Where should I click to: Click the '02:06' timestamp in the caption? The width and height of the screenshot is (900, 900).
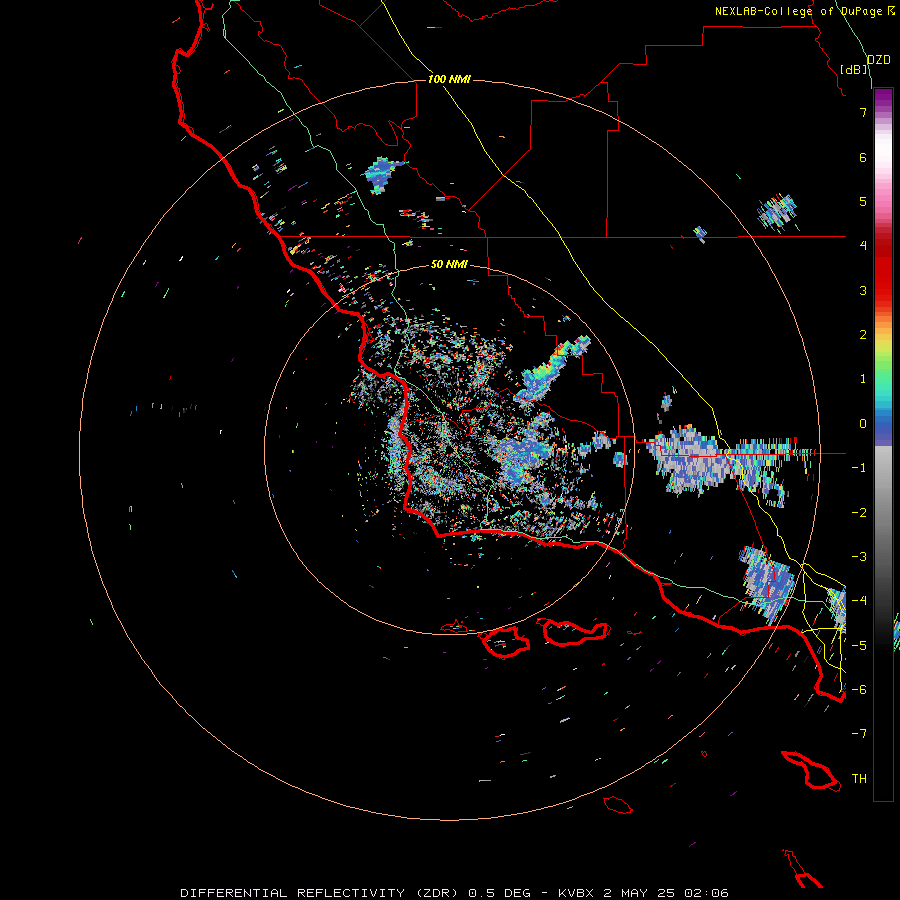pyautogui.click(x=709, y=893)
